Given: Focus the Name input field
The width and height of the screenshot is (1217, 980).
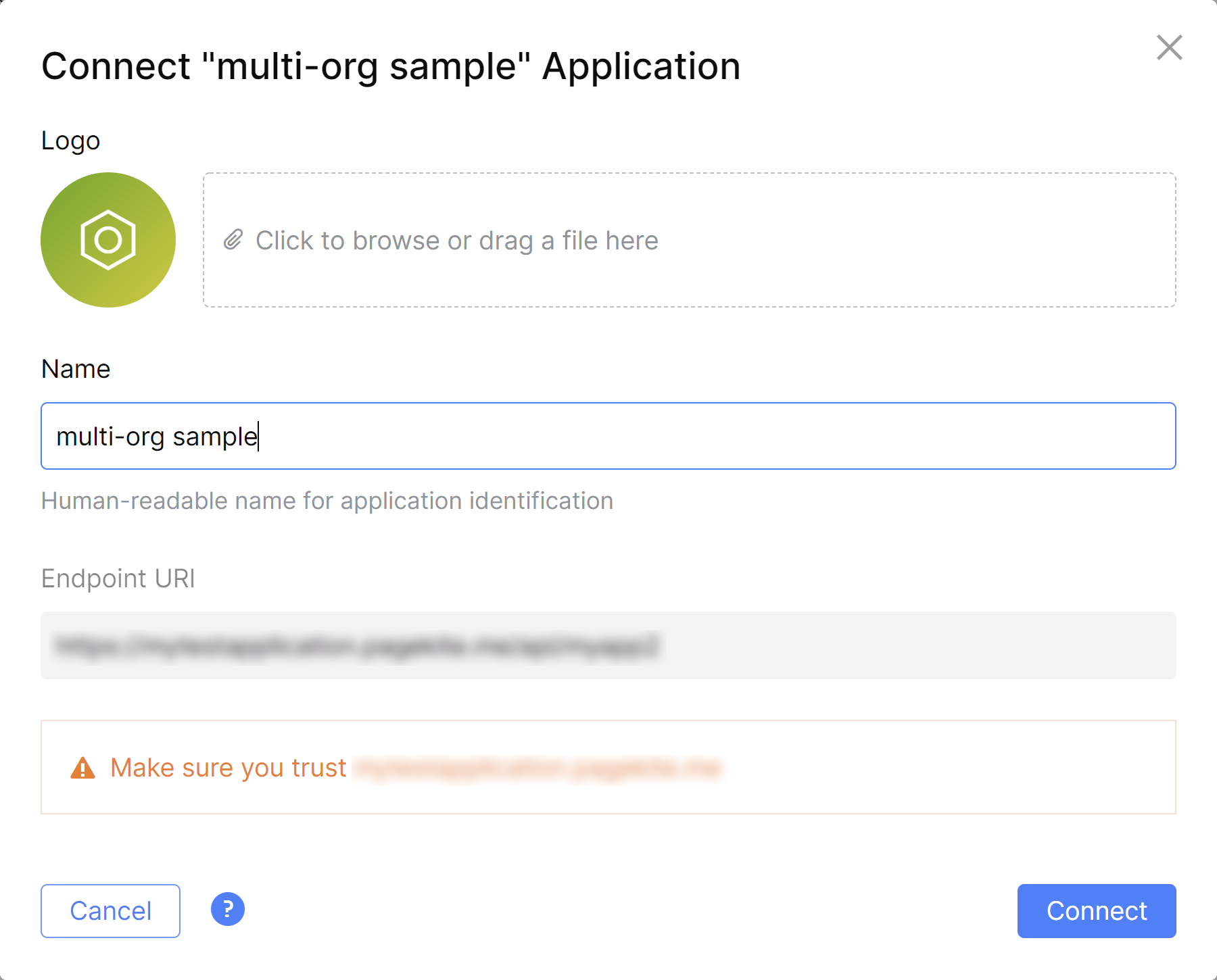Looking at the screenshot, I should (x=608, y=436).
